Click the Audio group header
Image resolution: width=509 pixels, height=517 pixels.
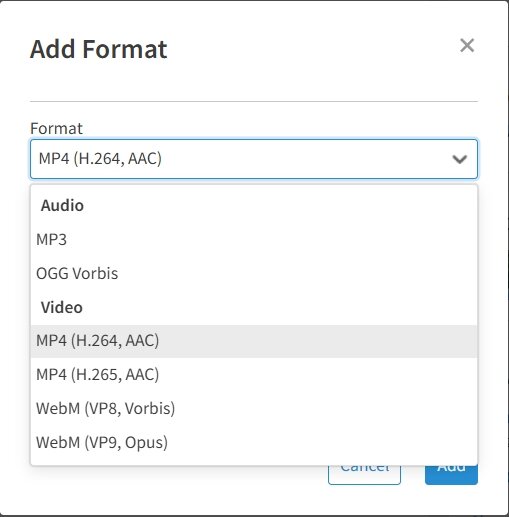62,205
